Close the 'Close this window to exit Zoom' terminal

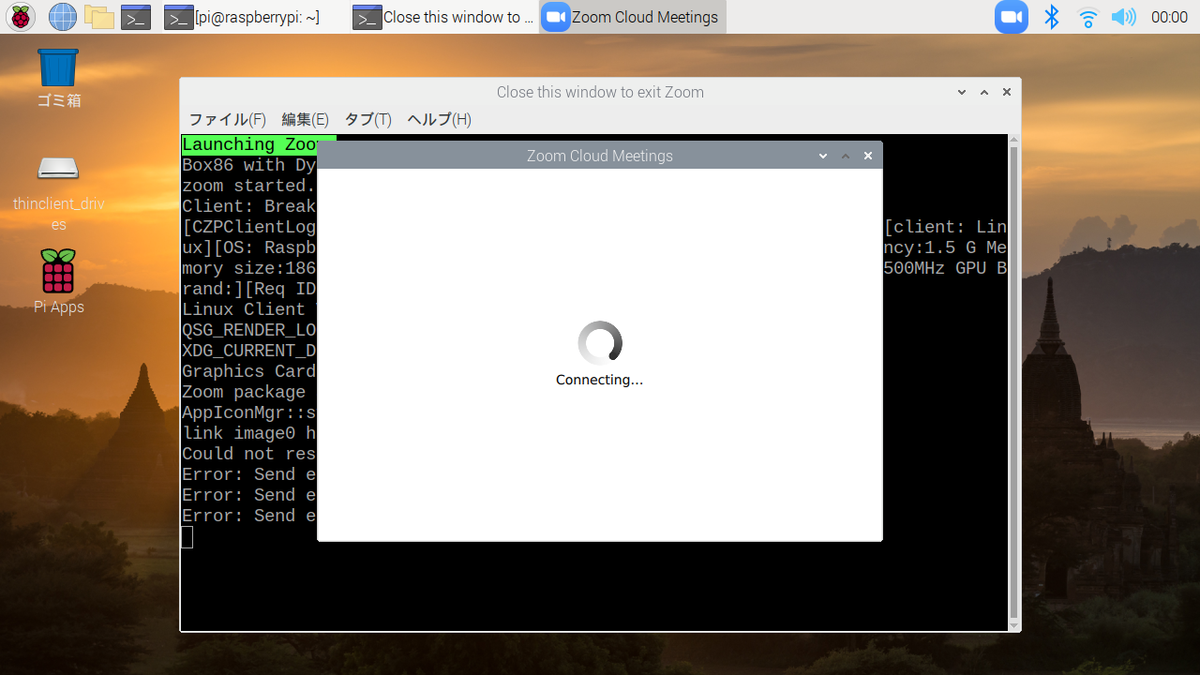(1006, 92)
